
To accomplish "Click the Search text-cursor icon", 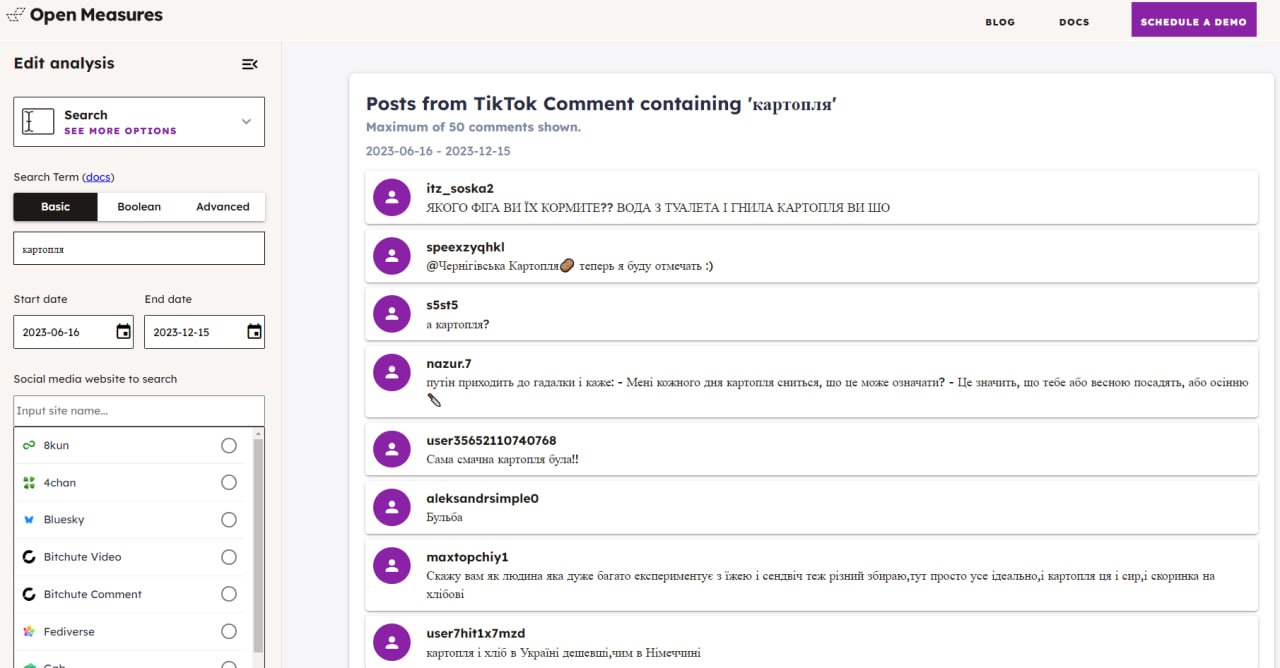I will point(38,122).
